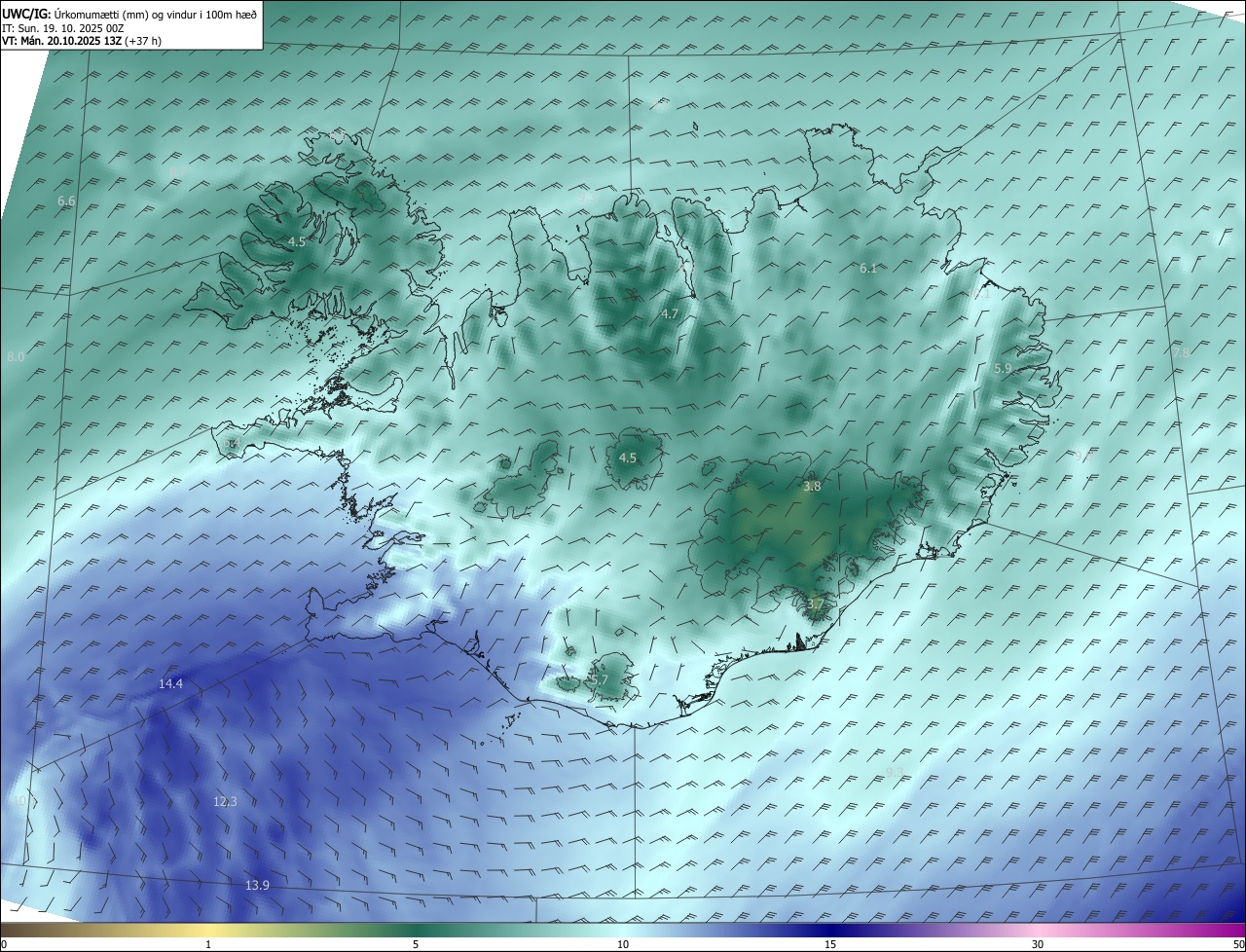Click the init time 'IT: Sun. 19. 10. 2025 00Z'
The width and height of the screenshot is (1246, 952).
coord(63,28)
